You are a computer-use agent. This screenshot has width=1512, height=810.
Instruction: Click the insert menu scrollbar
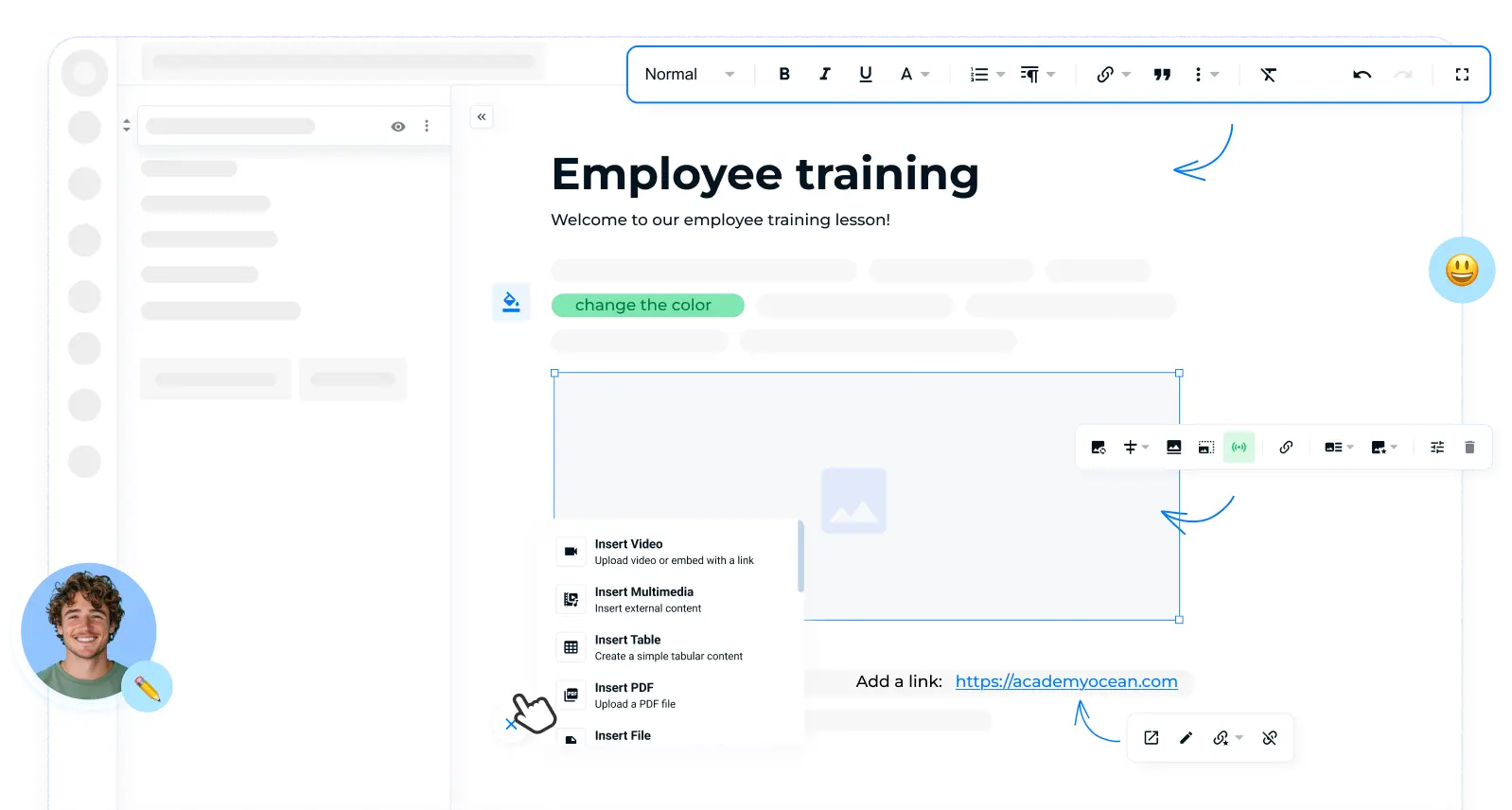[800, 556]
